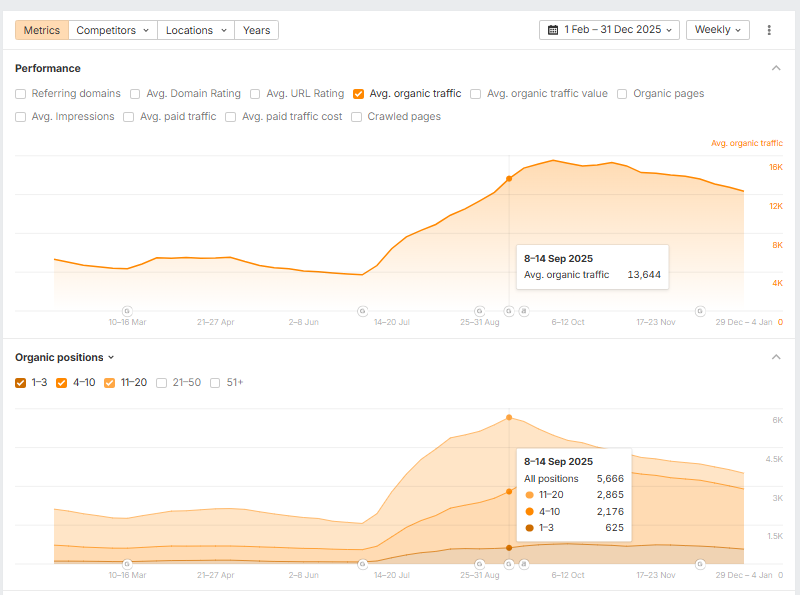Click Google update marker above 25–31 Aug, Performance chart
Image resolution: width=800 pixels, height=595 pixels.
point(480,311)
